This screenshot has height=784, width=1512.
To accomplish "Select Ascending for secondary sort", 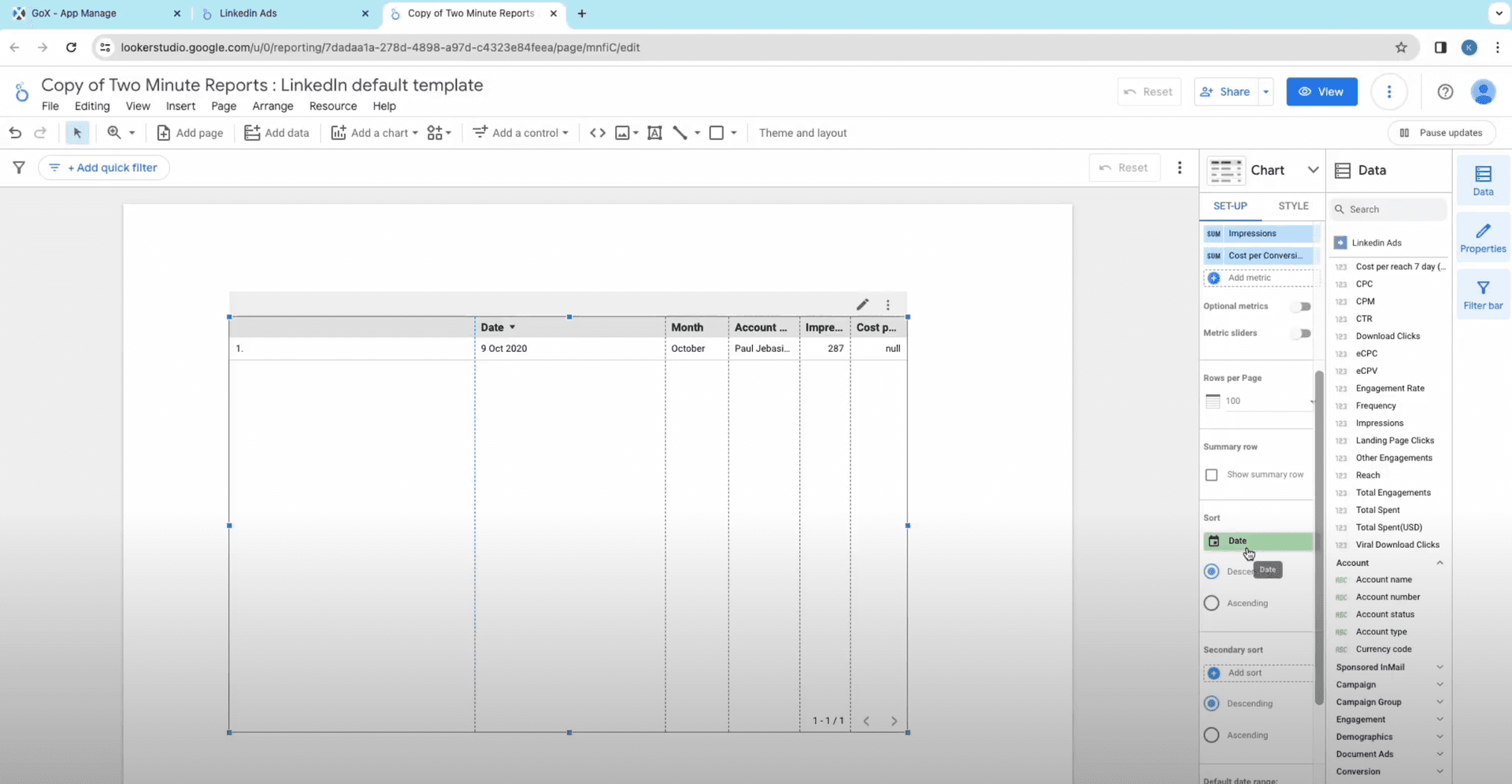I will pos(1212,735).
